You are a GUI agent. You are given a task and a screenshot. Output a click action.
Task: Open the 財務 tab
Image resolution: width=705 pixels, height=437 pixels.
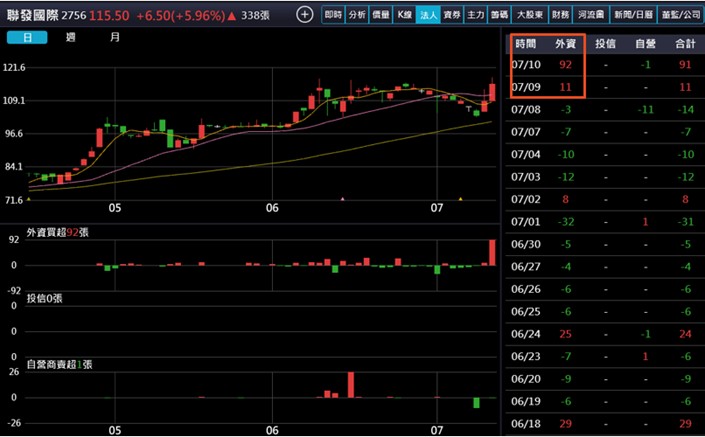click(x=560, y=15)
